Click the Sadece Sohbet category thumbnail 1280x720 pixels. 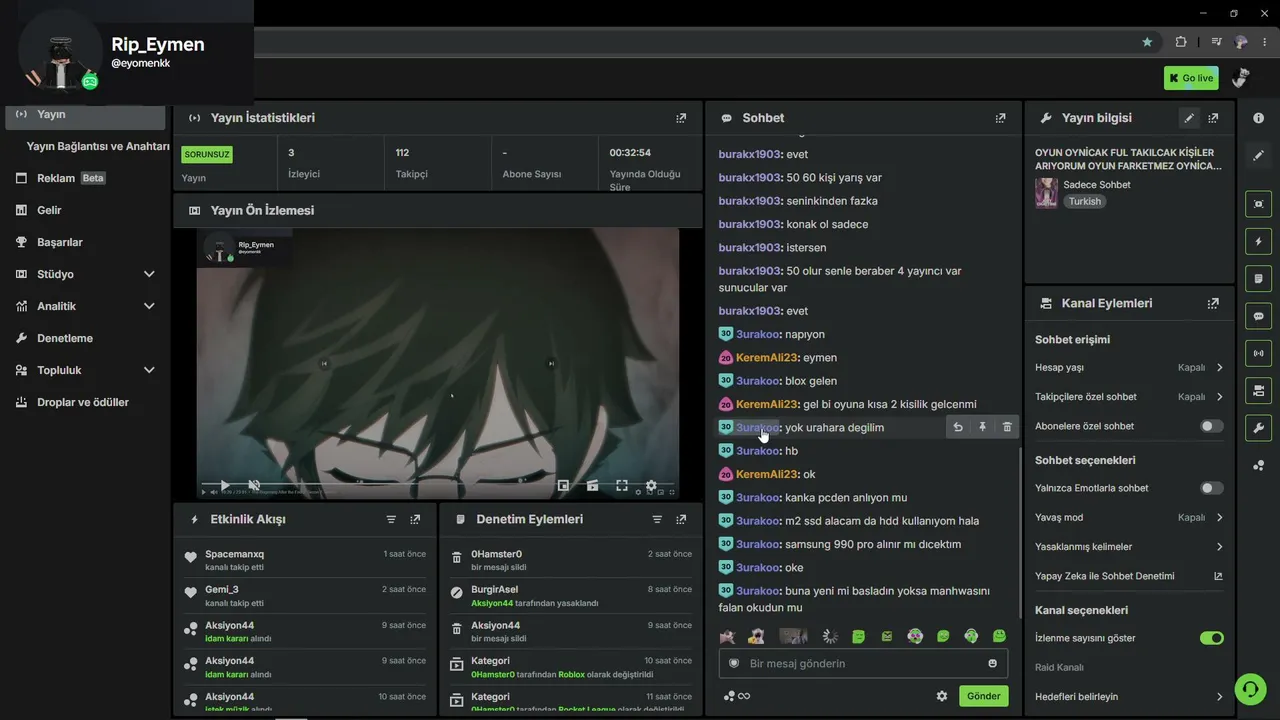(1046, 193)
